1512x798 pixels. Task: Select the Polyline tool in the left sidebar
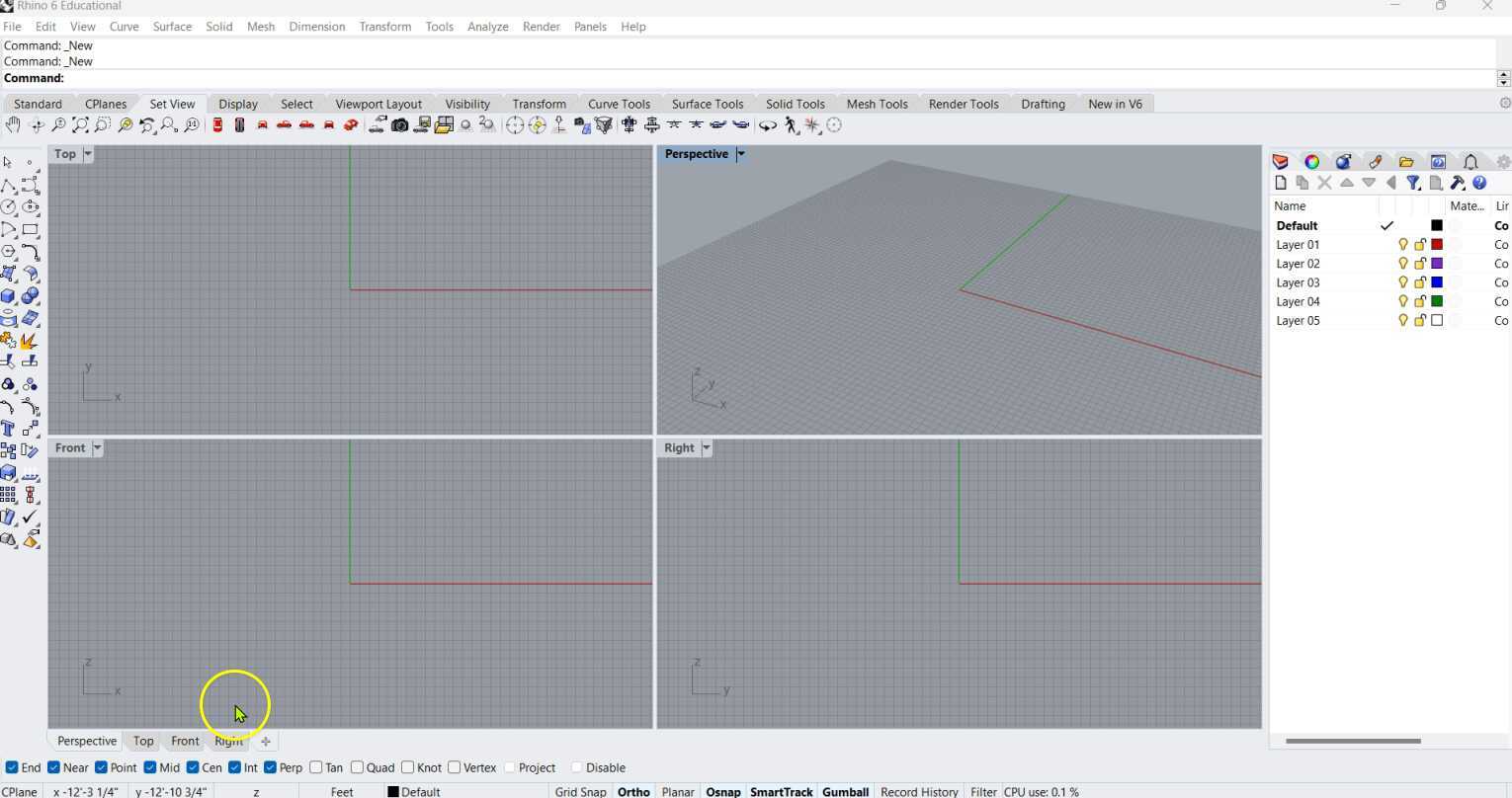click(x=9, y=185)
